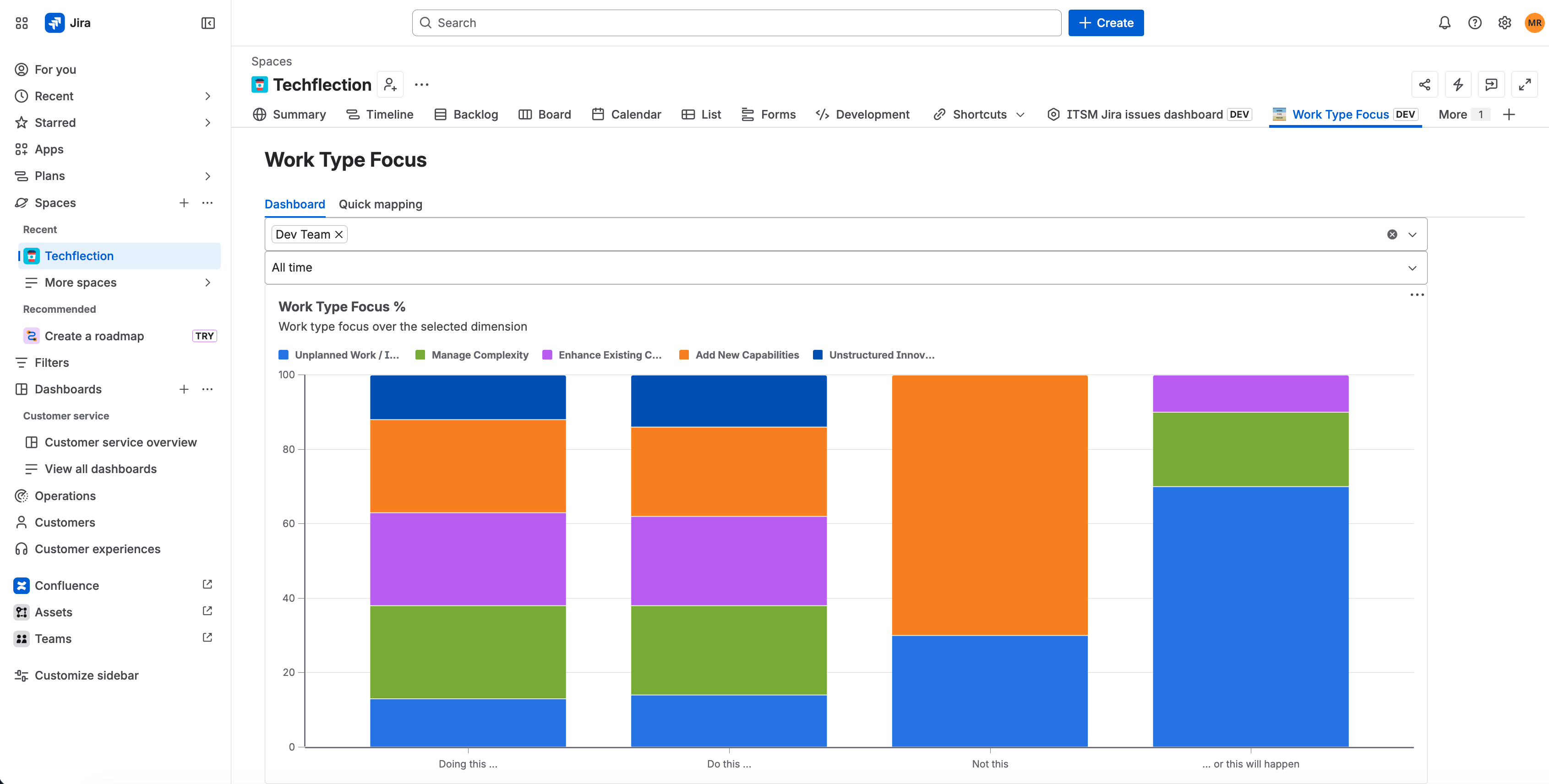This screenshot has width=1549, height=784.
Task: Open the More tabs dropdown
Action: coord(1464,114)
